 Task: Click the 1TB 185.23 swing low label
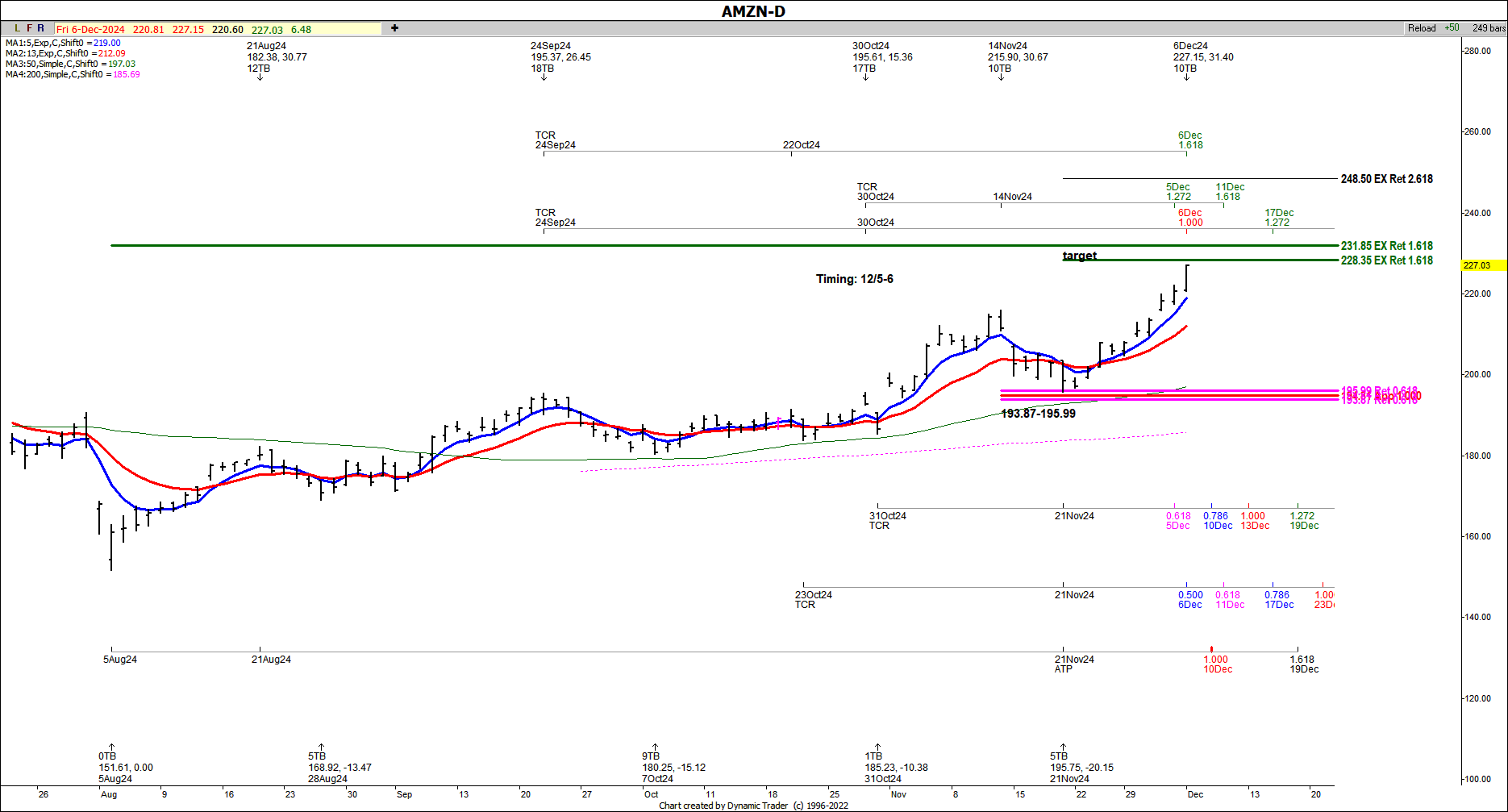point(896,768)
